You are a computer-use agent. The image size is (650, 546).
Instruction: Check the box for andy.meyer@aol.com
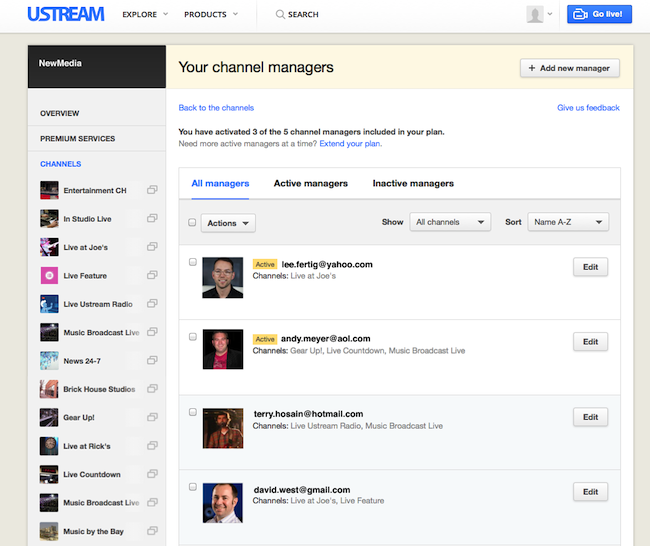click(193, 337)
